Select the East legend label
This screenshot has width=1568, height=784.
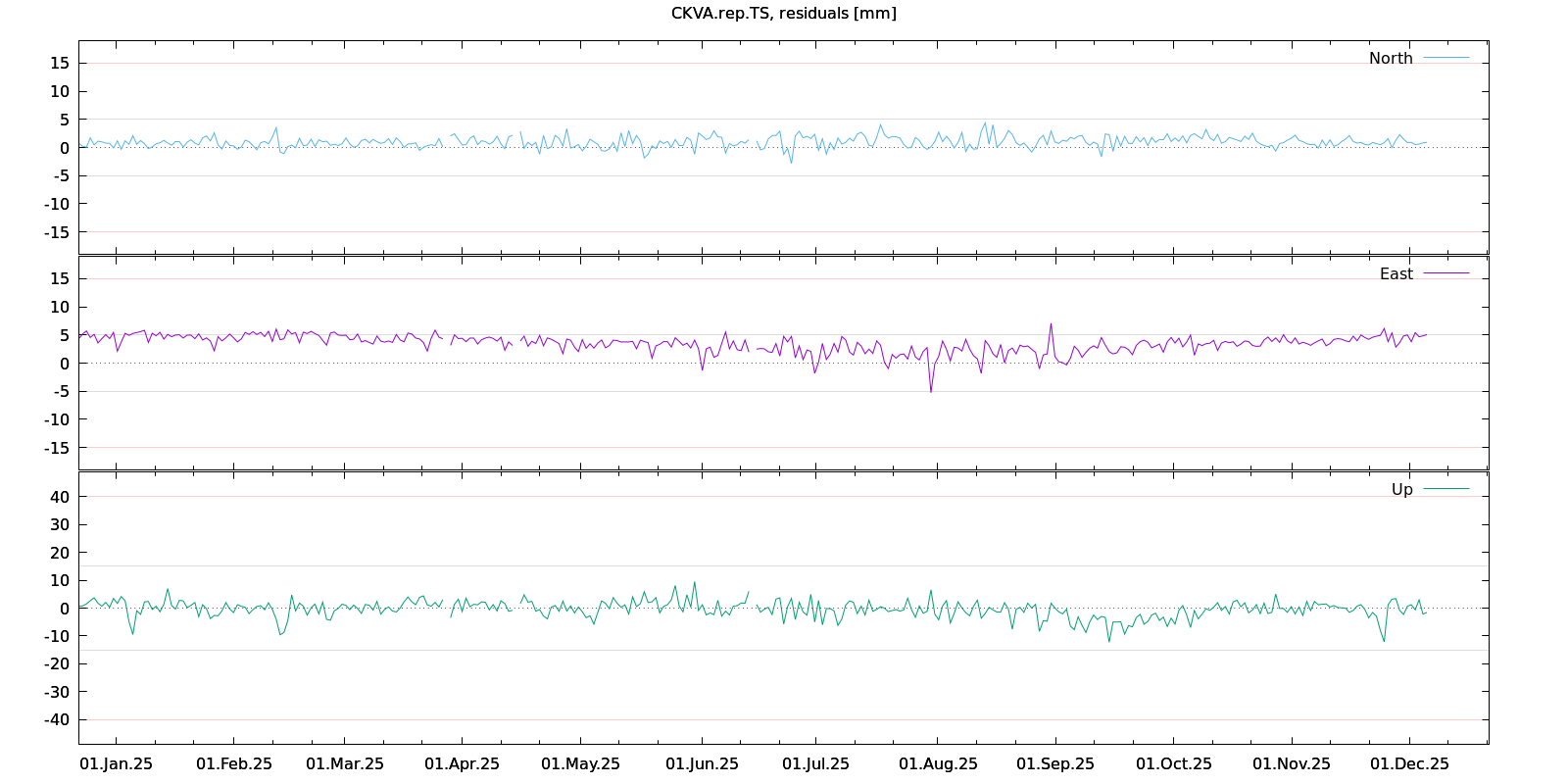(1396, 273)
